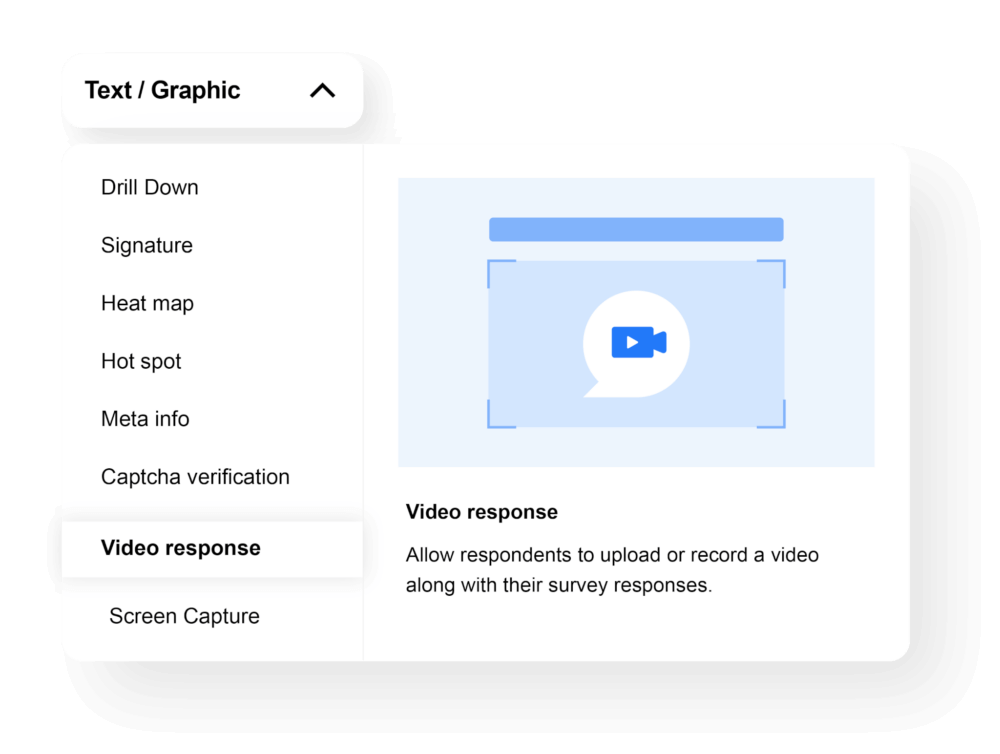The width and height of the screenshot is (1000, 754).
Task: Click the highlighted Video response item
Action: (212, 549)
